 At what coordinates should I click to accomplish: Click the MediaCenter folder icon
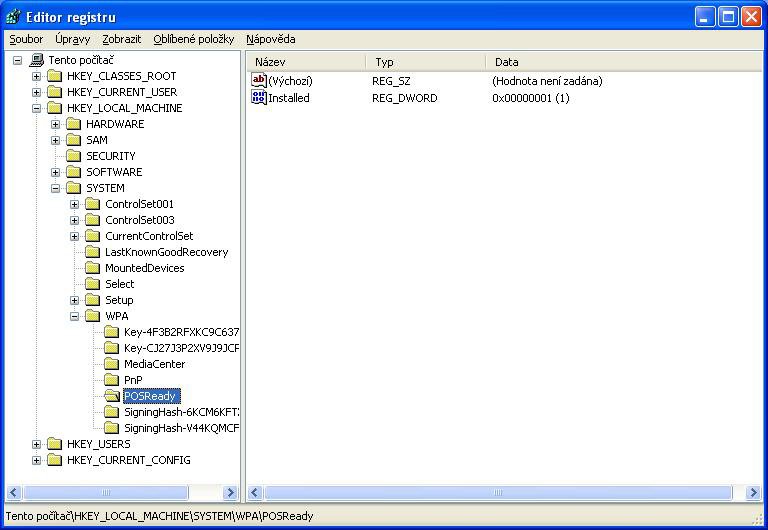[x=112, y=364]
